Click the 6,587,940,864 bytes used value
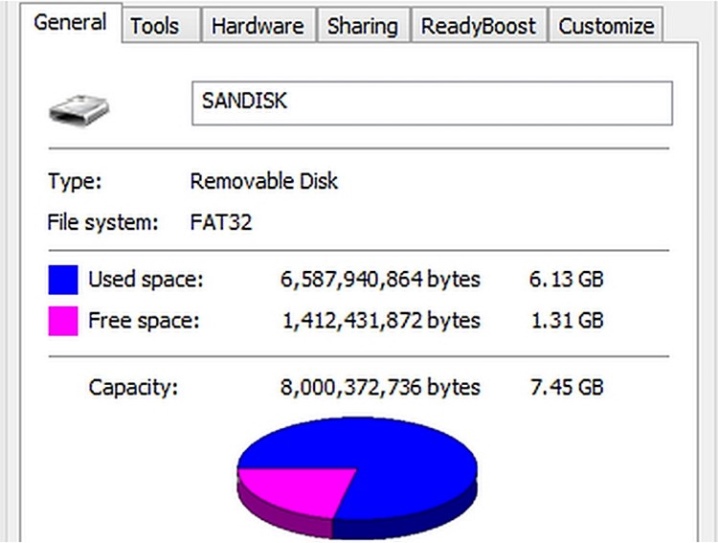The height and width of the screenshot is (543, 718). (x=380, y=279)
